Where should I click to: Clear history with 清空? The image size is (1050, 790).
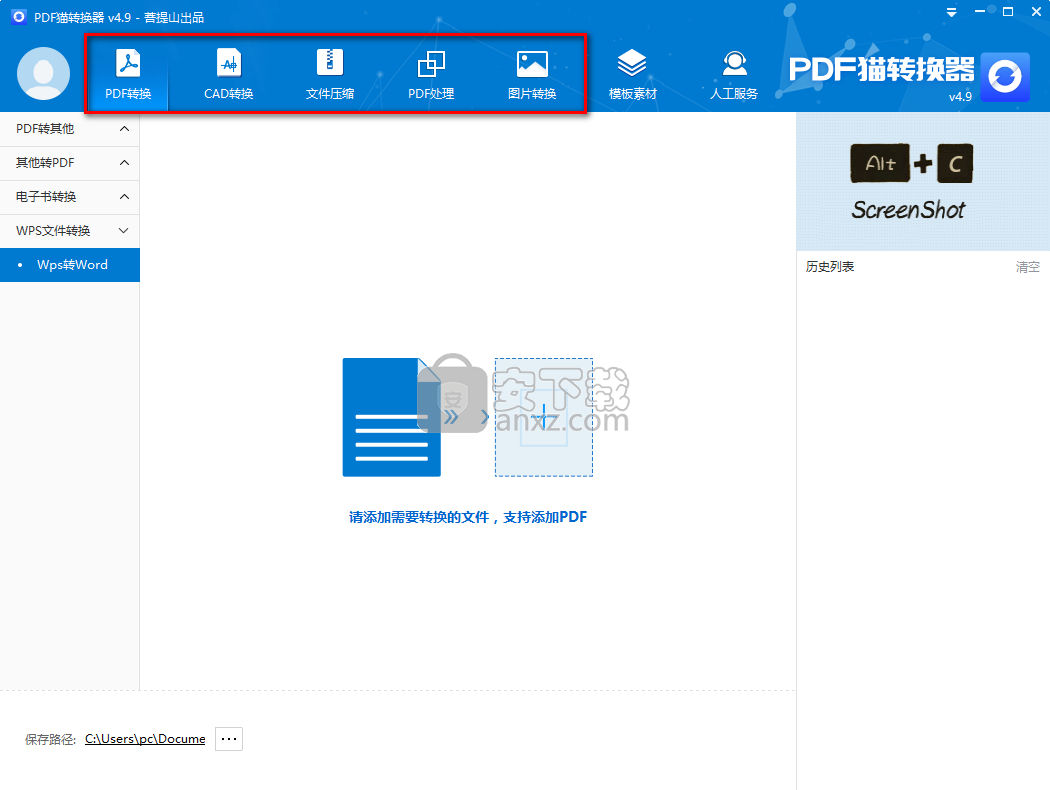click(1027, 266)
